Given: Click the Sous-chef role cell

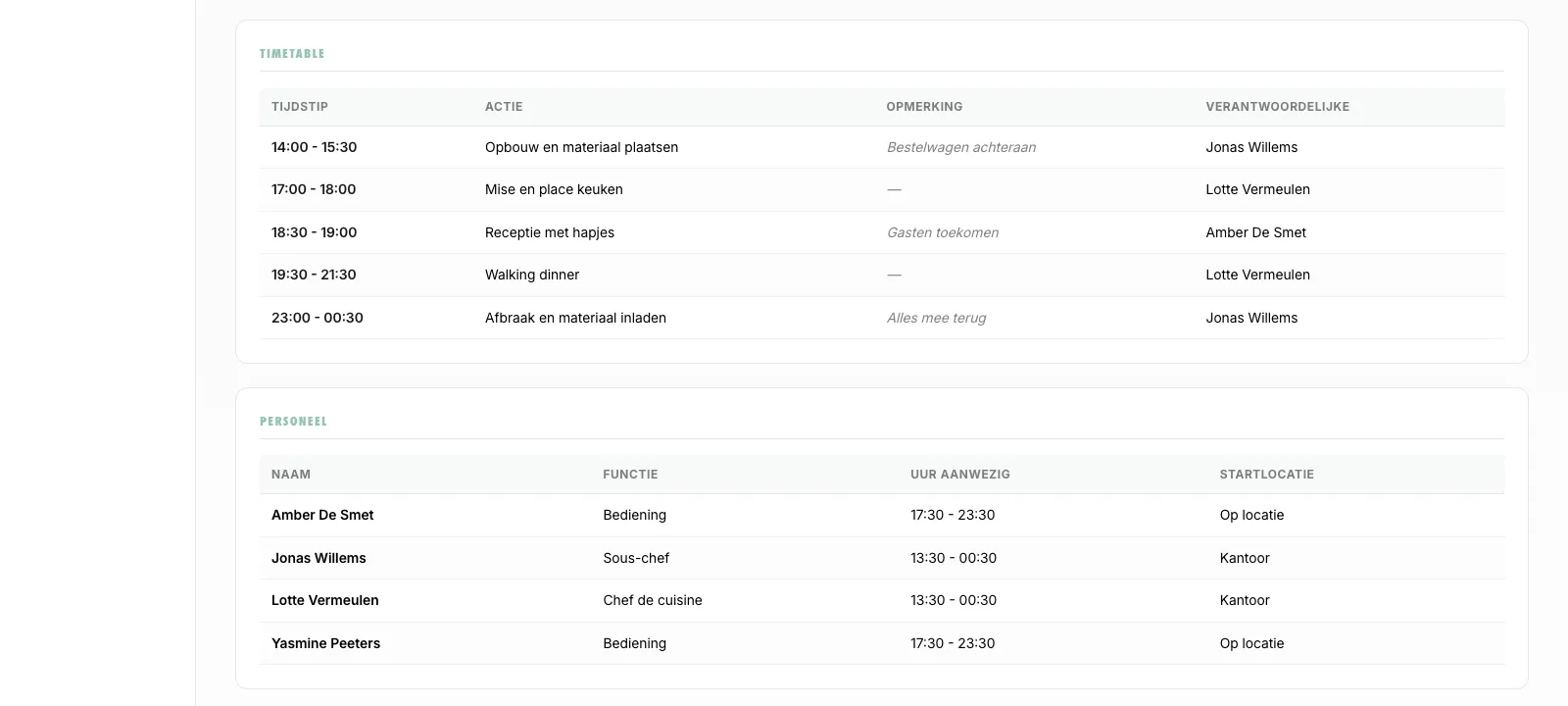Looking at the screenshot, I should [x=636, y=558].
